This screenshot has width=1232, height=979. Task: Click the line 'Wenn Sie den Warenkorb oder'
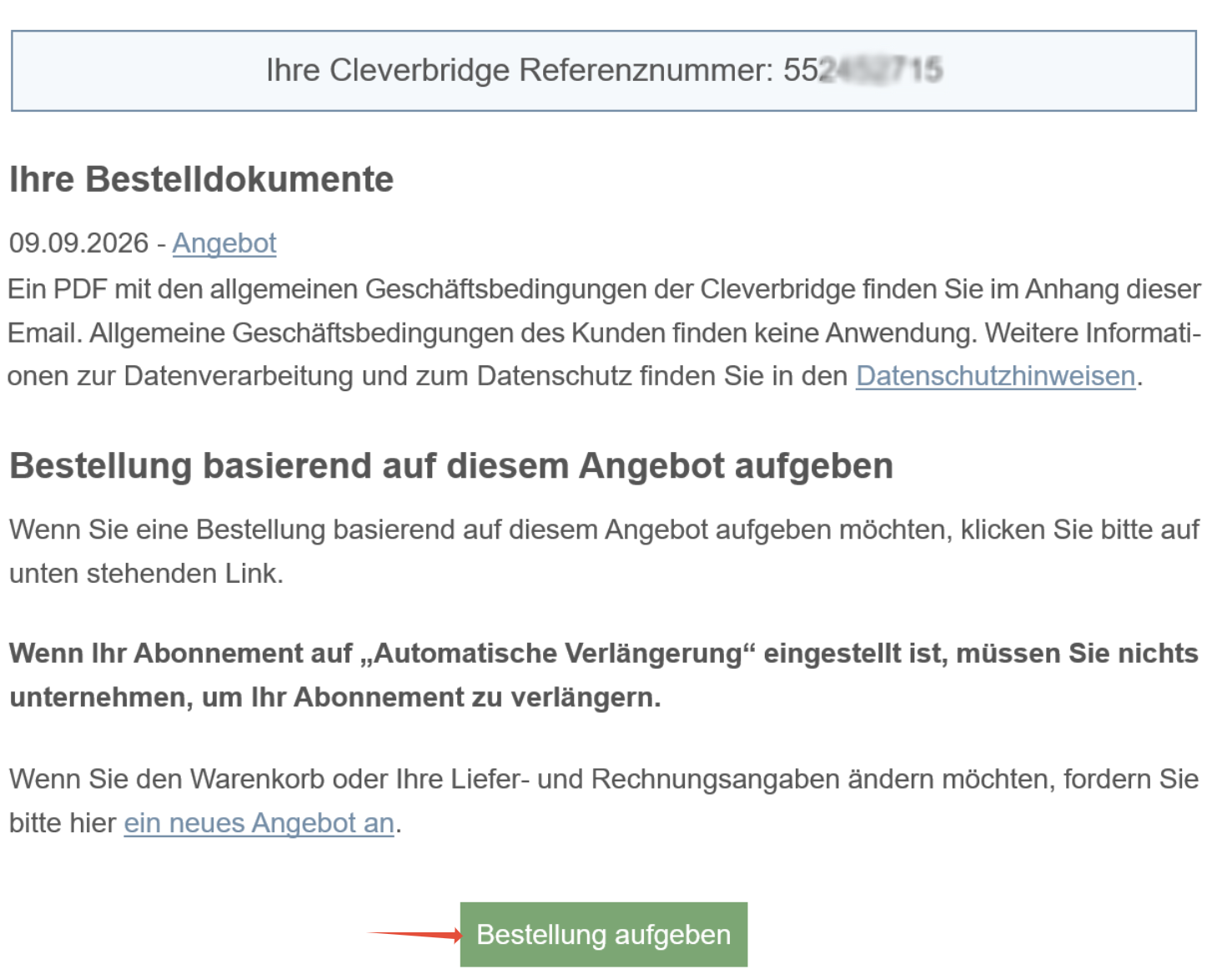tap(604, 779)
